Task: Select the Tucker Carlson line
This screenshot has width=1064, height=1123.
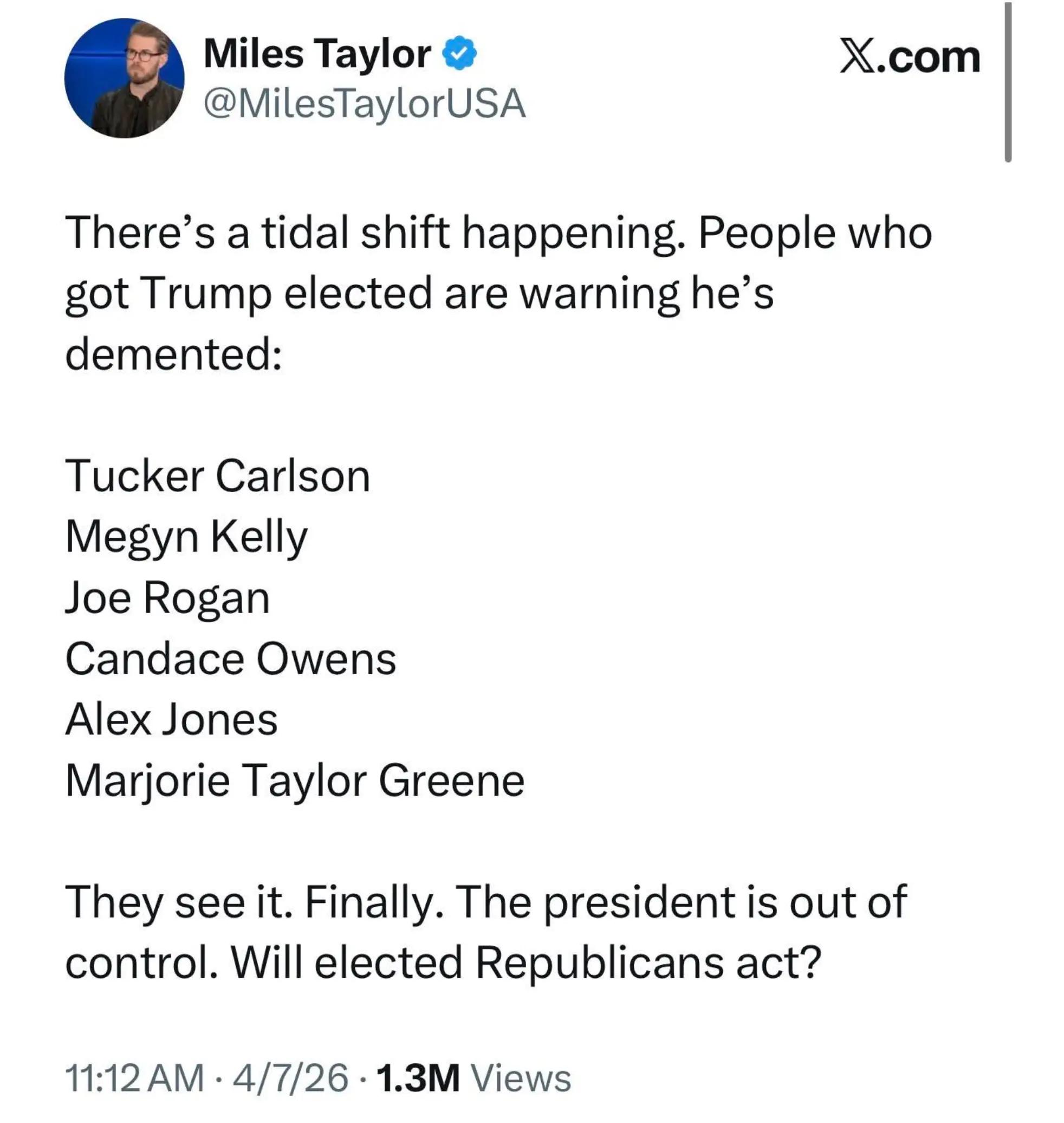Action: pos(218,475)
